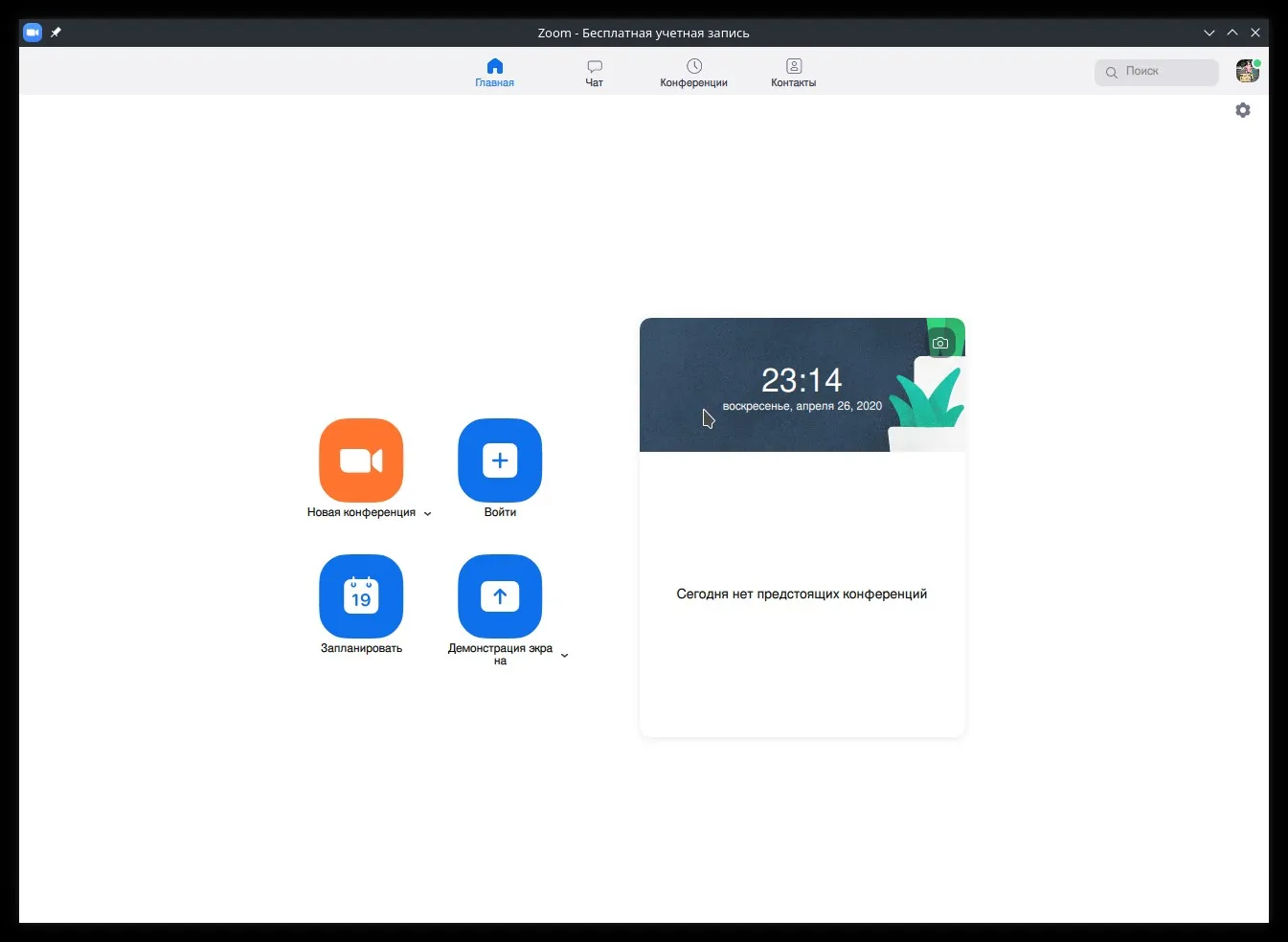Click the share screen arrow icon
1288x942 pixels.
pos(500,596)
